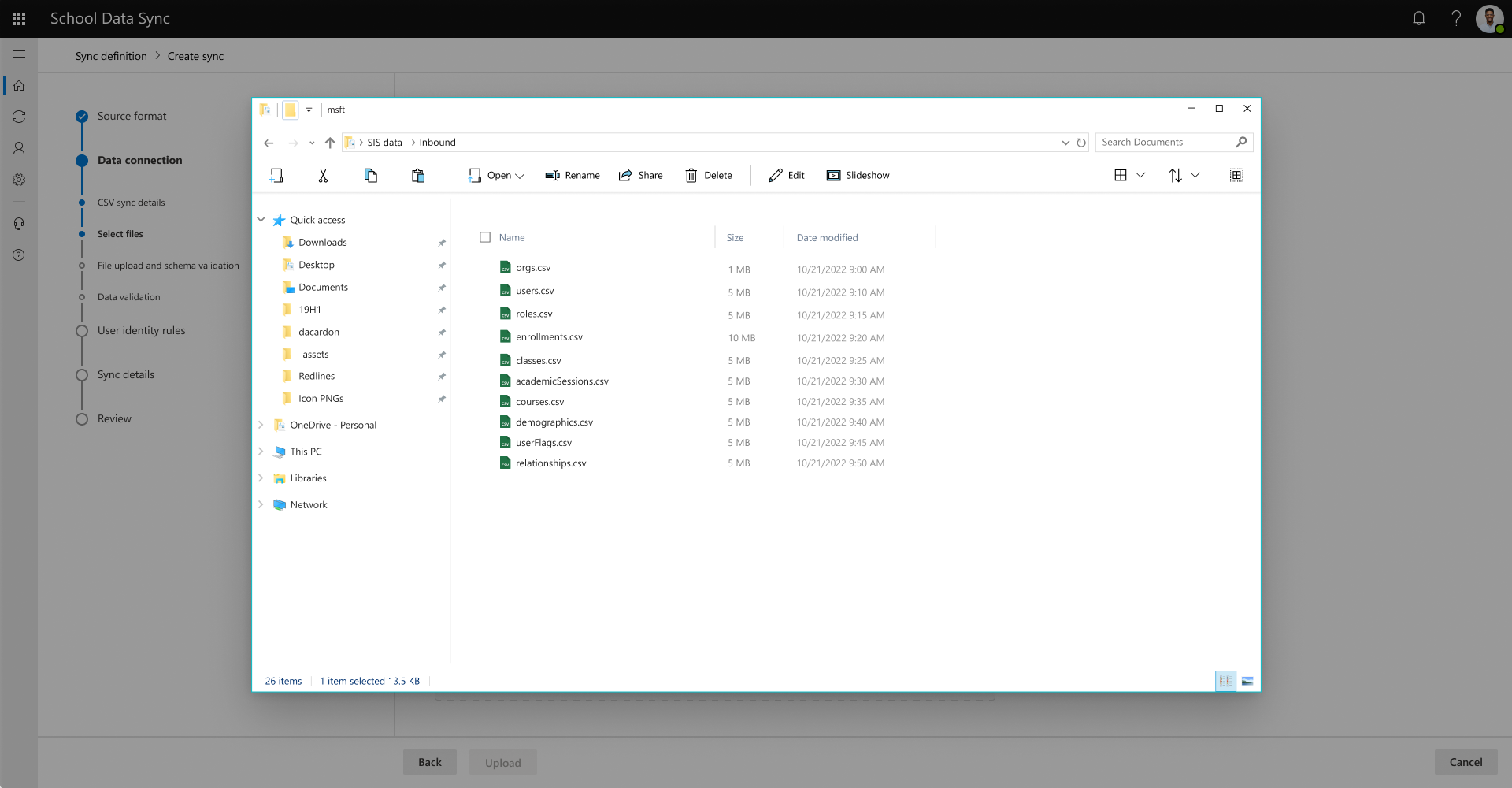Click the Cut scissors icon in toolbar
Image resolution: width=1512 pixels, height=788 pixels.
pyautogui.click(x=323, y=176)
